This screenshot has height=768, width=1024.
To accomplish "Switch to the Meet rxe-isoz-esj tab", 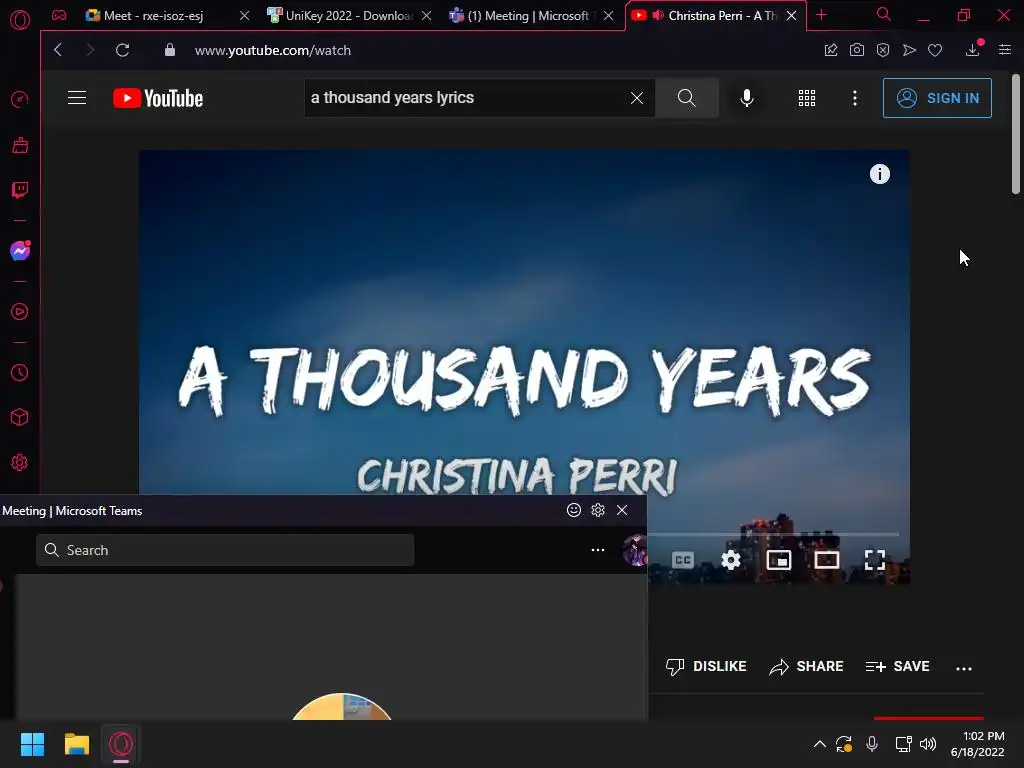I will 154,16.
